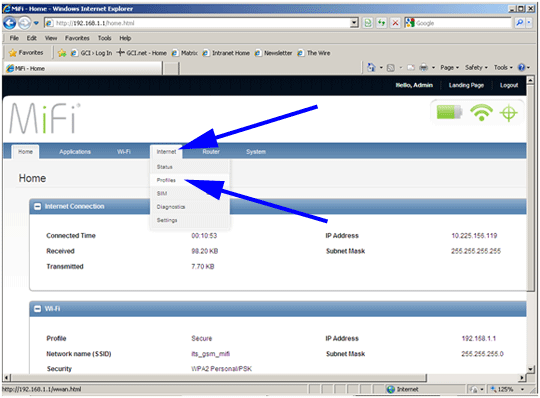Open the Favorites menu in menu bar
The width and height of the screenshot is (540, 398).
click(x=77, y=38)
